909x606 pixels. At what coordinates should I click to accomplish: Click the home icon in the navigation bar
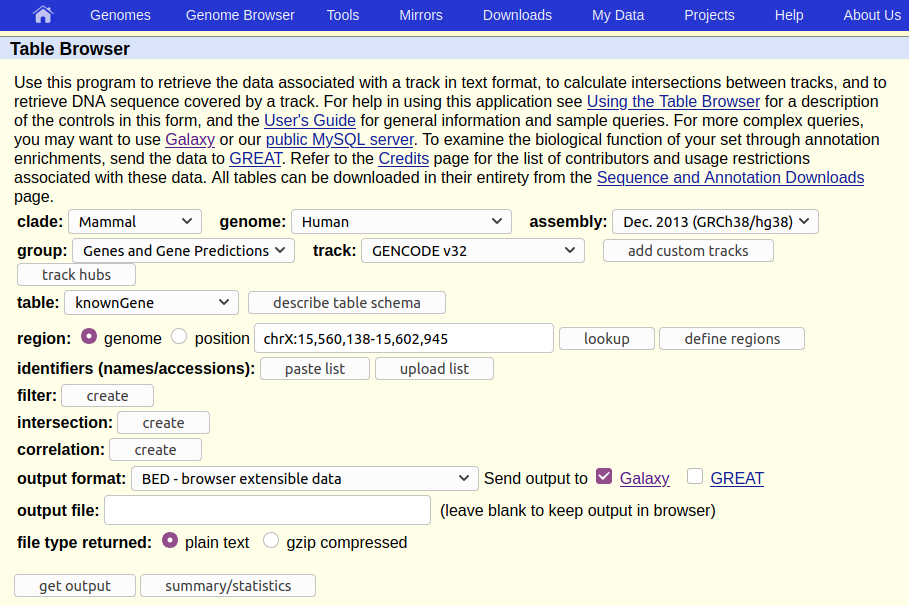pyautogui.click(x=43, y=14)
